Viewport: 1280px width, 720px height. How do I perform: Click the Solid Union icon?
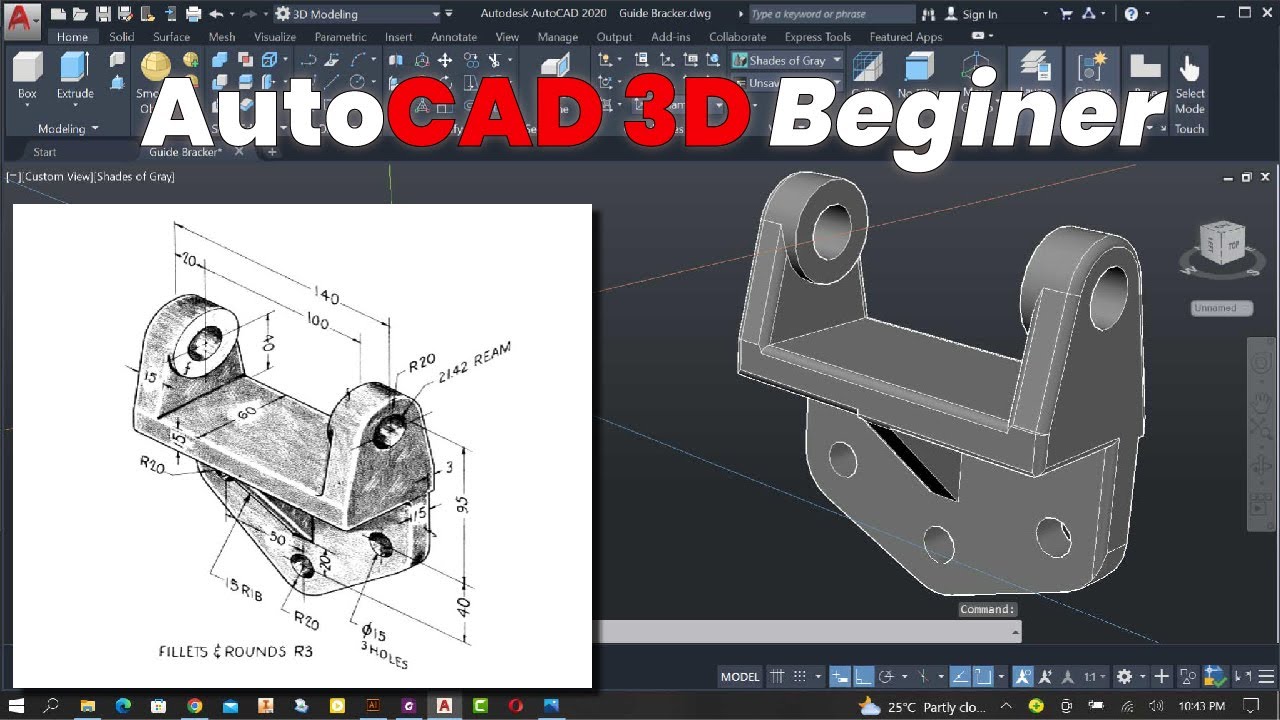pyautogui.click(x=219, y=60)
